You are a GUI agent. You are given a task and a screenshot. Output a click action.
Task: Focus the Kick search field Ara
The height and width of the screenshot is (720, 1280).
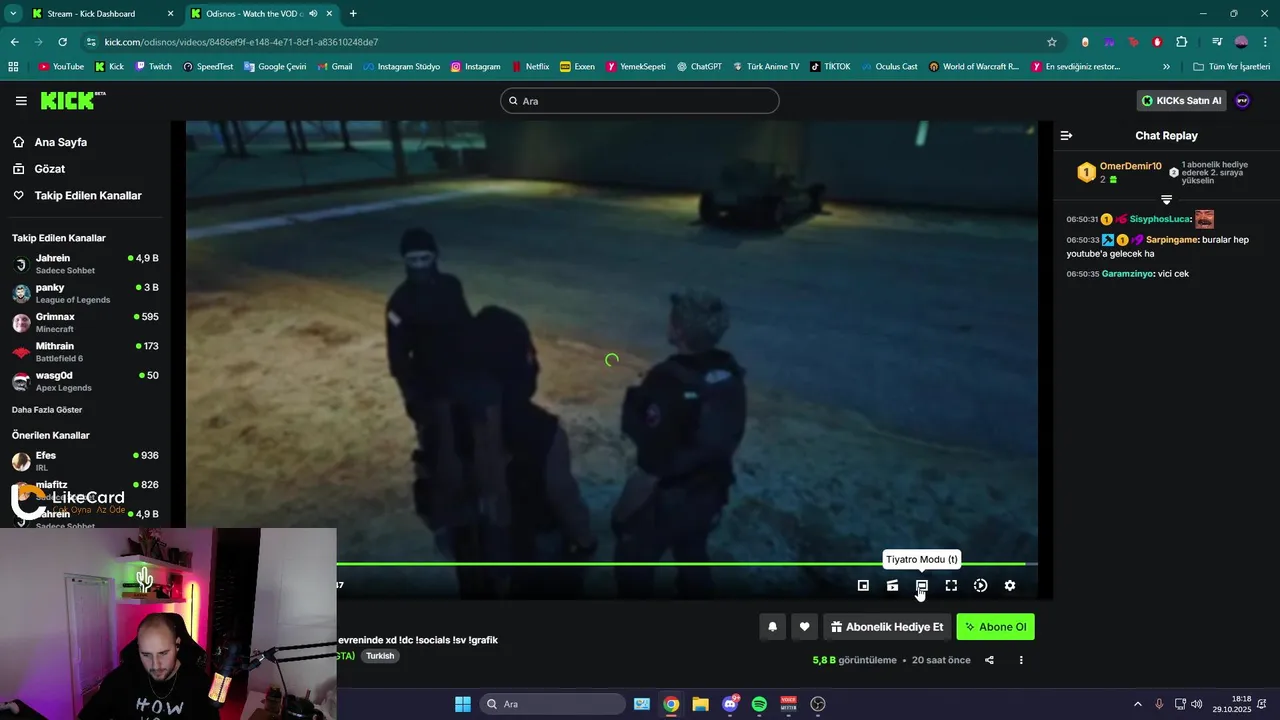pyautogui.click(x=640, y=101)
